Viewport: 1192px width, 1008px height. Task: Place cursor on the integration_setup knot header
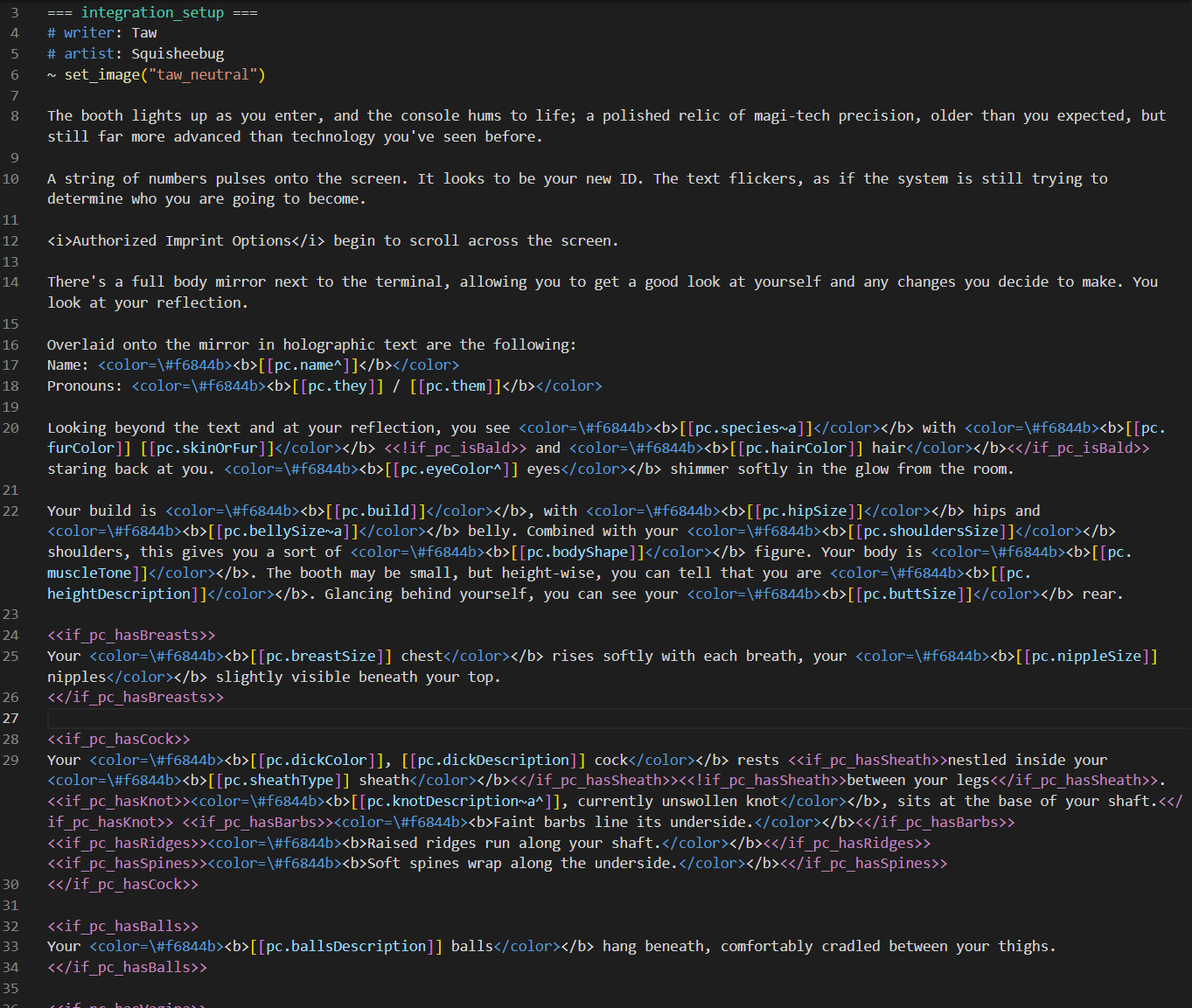[x=152, y=12]
